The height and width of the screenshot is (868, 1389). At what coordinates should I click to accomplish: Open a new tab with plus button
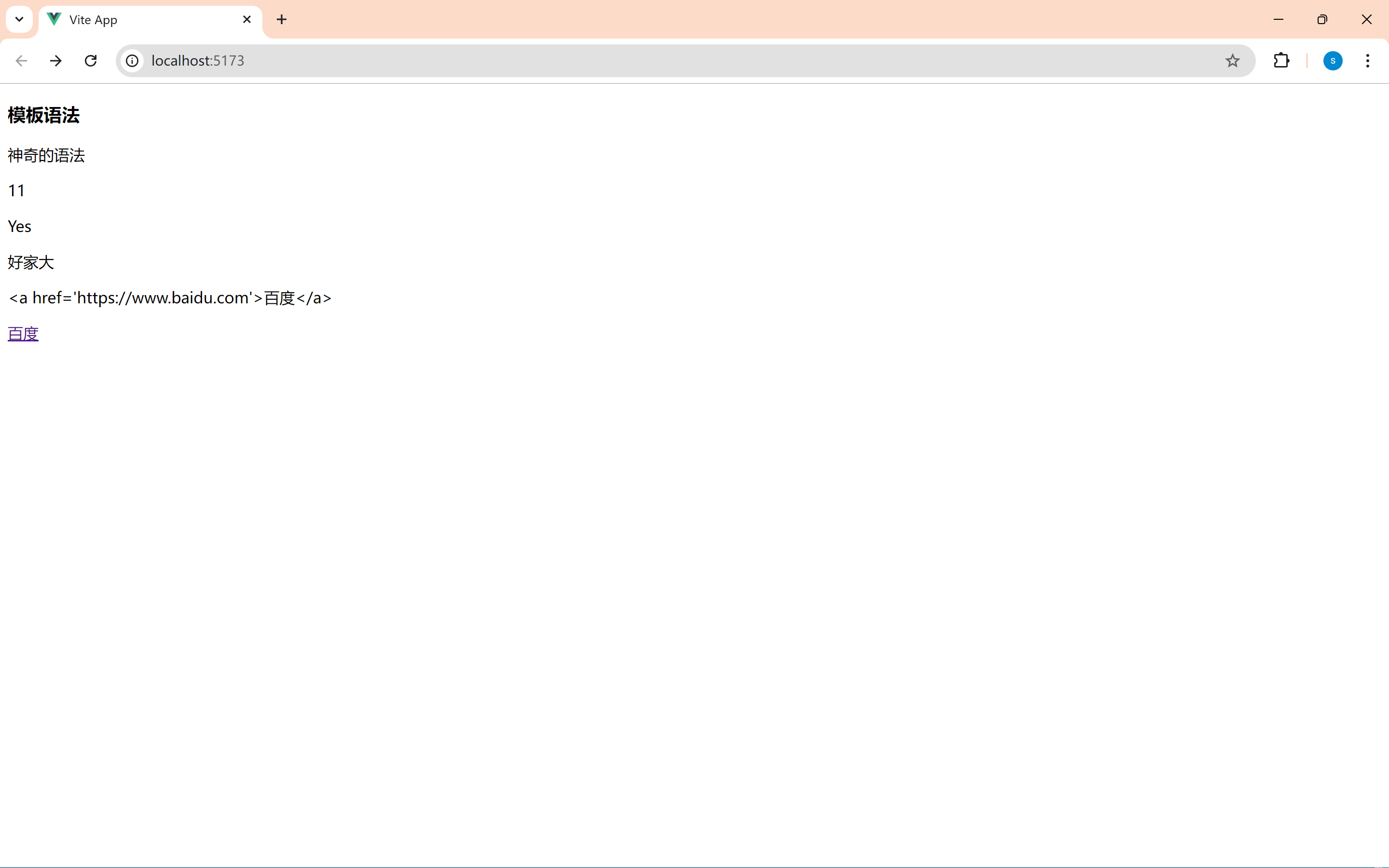click(281, 19)
